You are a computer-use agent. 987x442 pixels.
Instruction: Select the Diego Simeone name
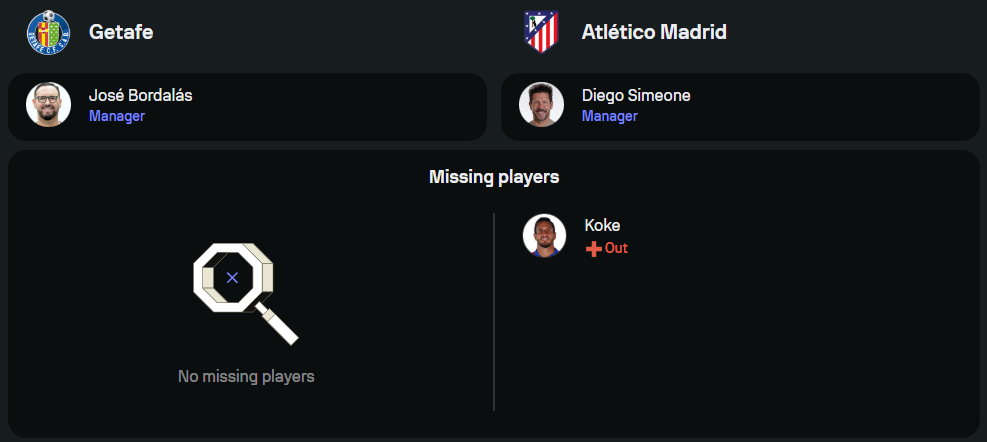click(636, 96)
